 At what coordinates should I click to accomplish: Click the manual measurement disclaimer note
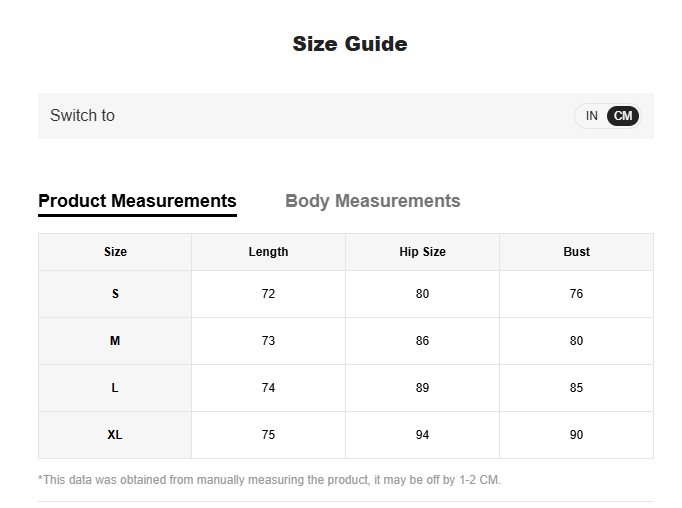point(269,480)
